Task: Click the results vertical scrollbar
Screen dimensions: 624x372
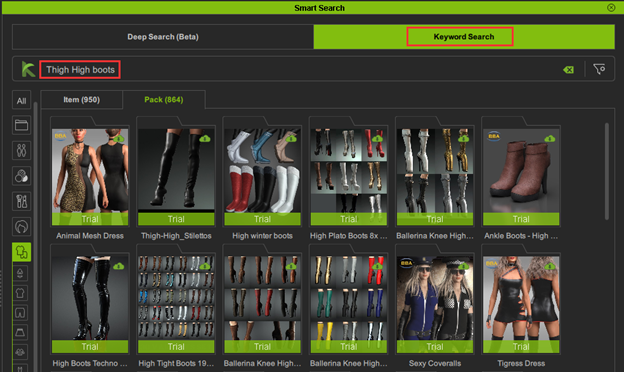Action: click(x=606, y=171)
